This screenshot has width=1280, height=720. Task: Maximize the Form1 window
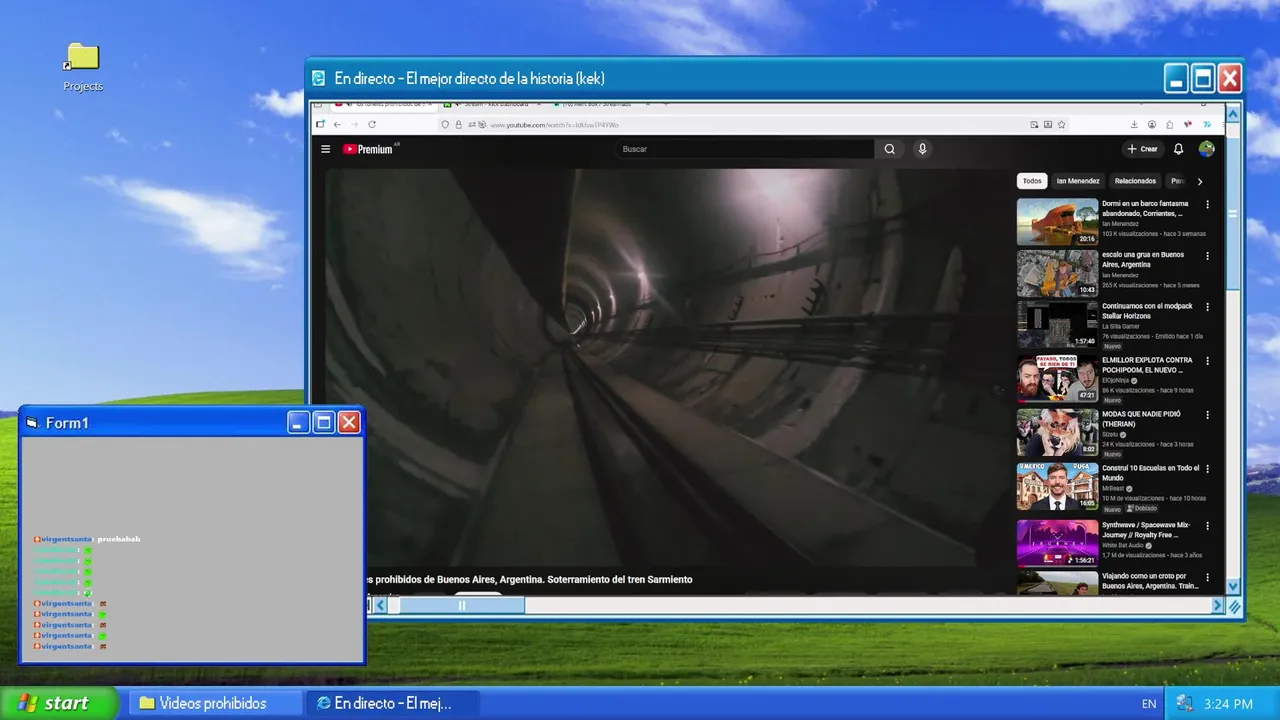click(324, 423)
